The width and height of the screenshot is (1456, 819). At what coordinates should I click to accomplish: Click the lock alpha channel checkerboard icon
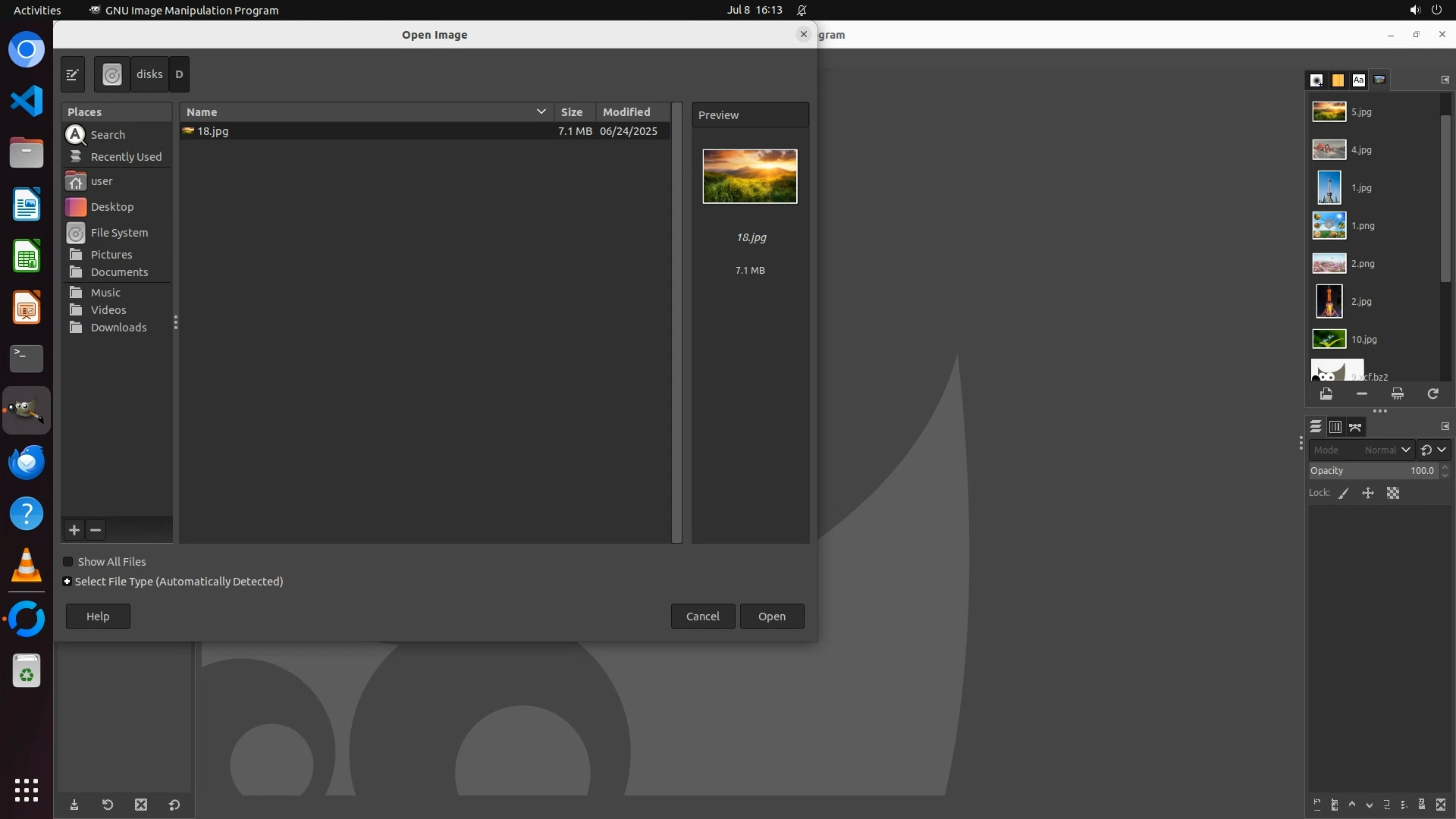click(1393, 493)
